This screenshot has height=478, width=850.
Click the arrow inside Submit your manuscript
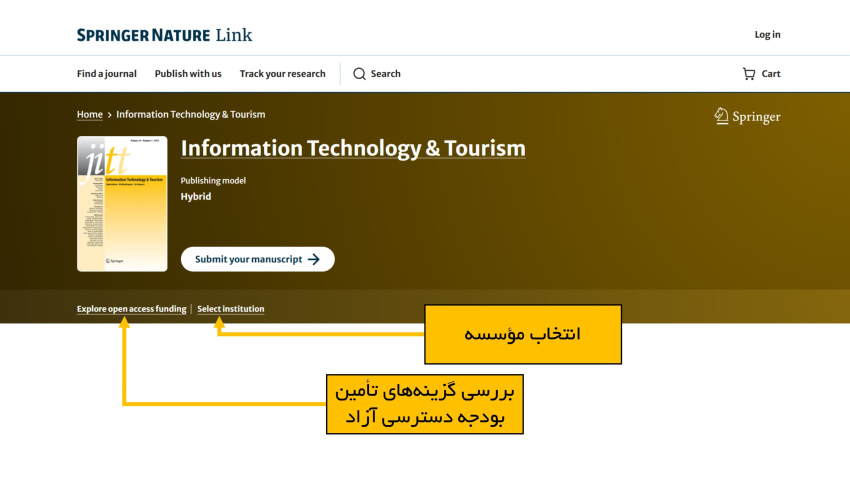click(314, 259)
